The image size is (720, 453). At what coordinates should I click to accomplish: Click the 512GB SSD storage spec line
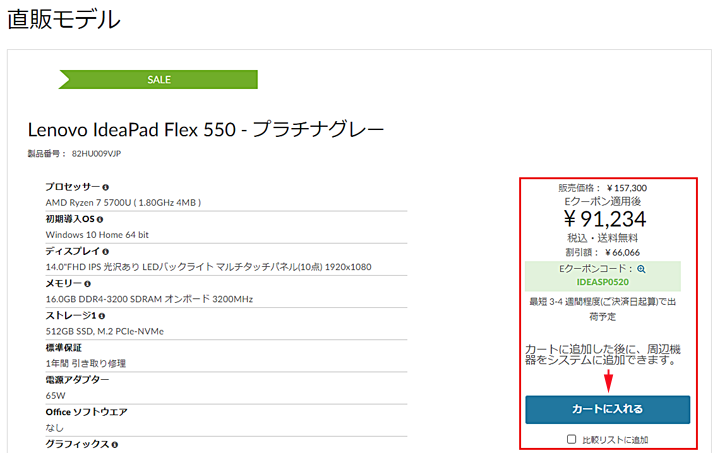coord(105,331)
